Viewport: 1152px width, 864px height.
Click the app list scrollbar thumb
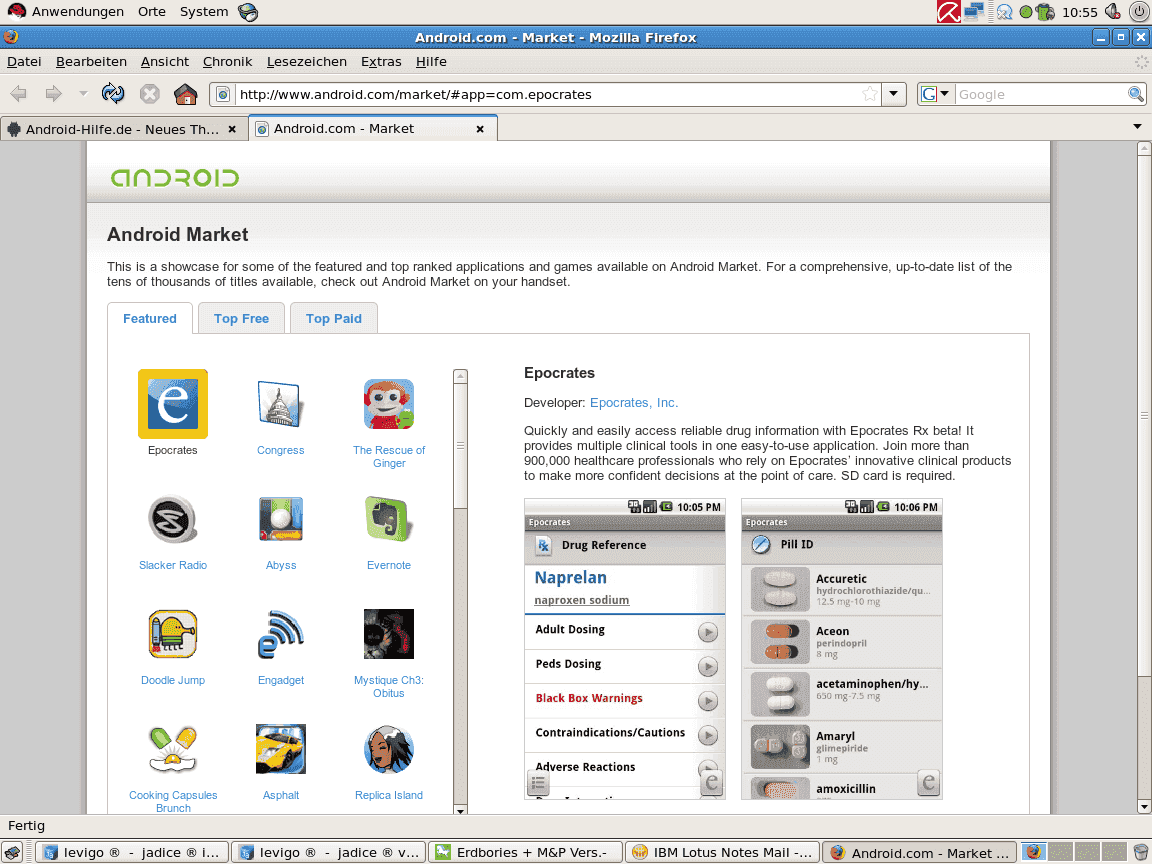click(461, 446)
